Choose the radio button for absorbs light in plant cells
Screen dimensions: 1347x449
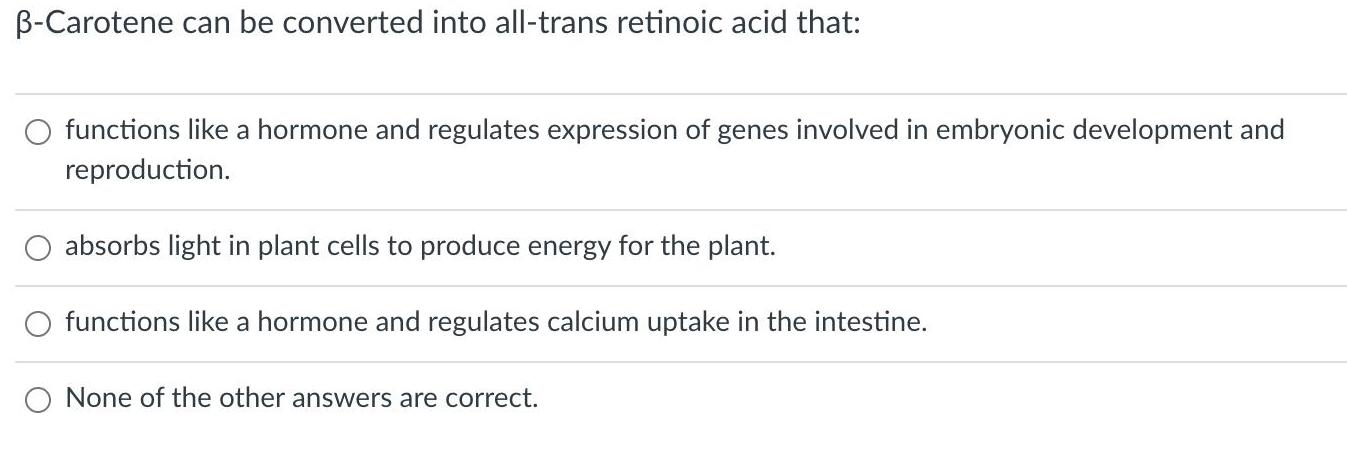38,248
